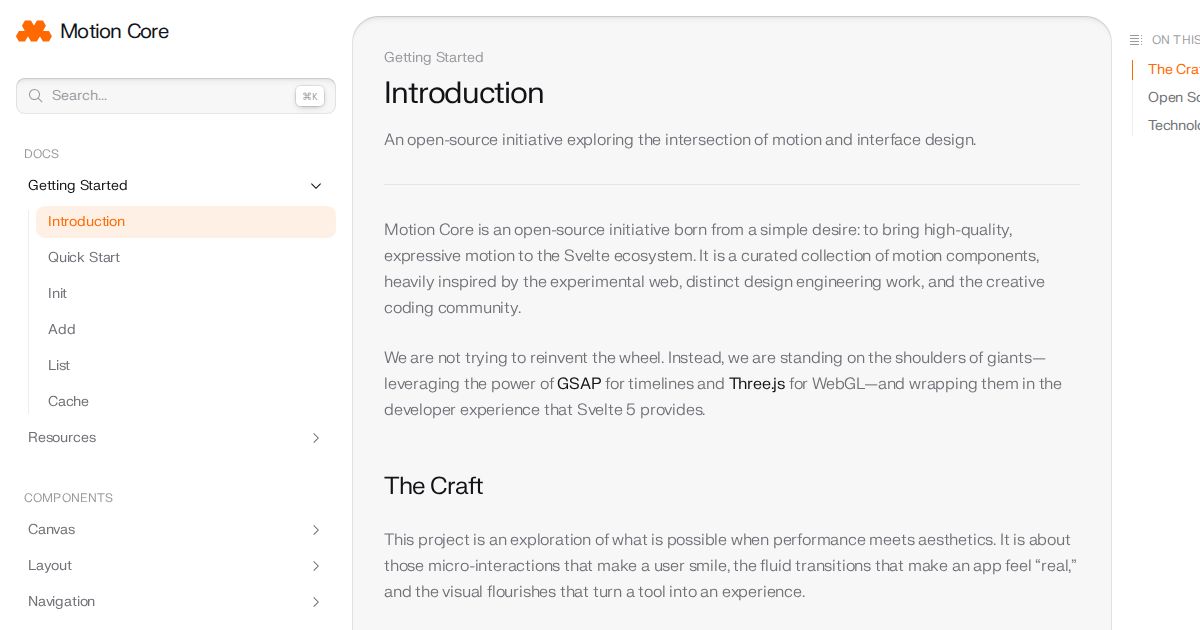
Task: Click the ⌘K shortcut badge
Action: (310, 96)
